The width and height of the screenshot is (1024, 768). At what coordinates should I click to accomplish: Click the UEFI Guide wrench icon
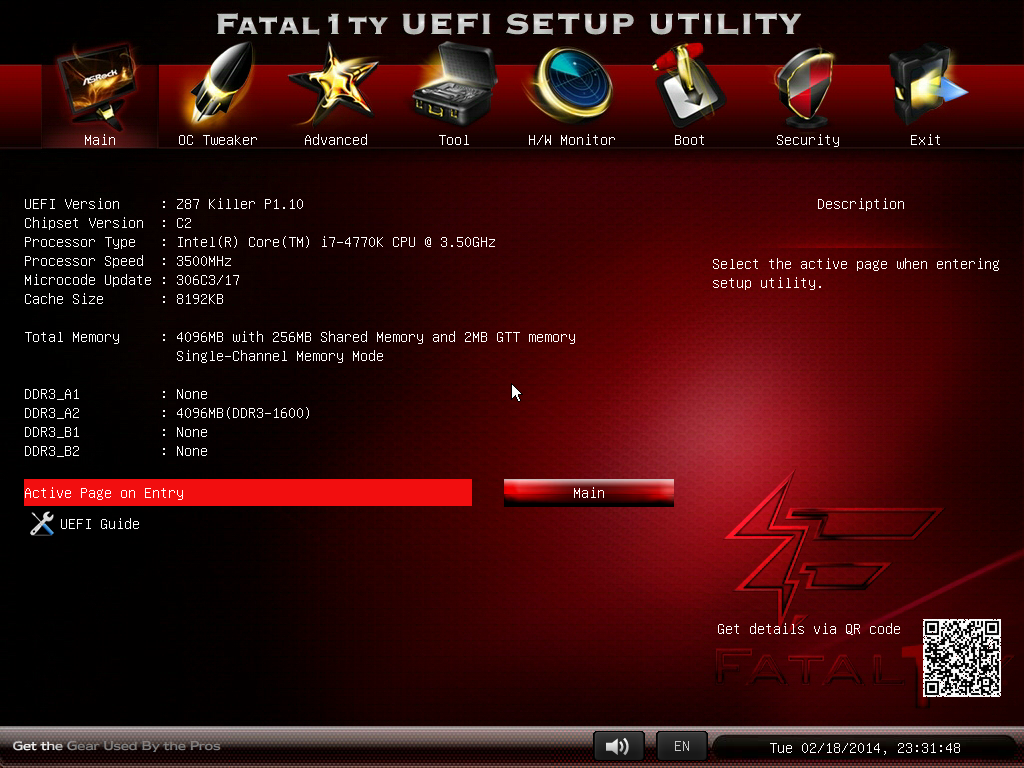pyautogui.click(x=41, y=524)
